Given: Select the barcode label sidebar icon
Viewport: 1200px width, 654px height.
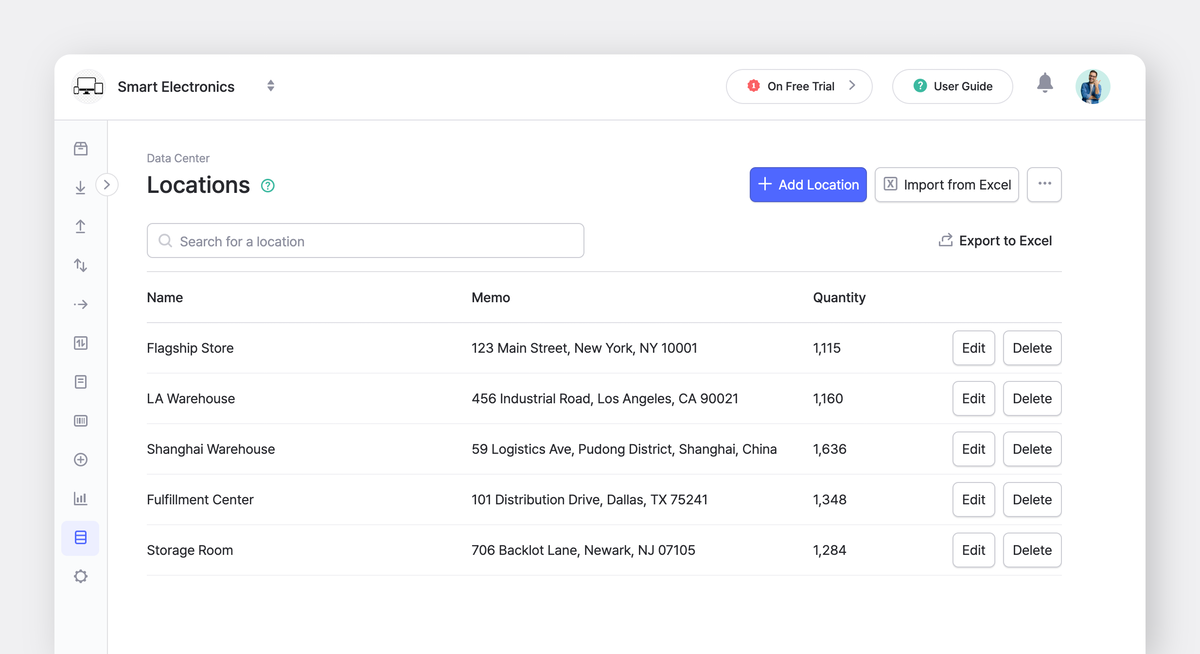Looking at the screenshot, I should tap(80, 420).
